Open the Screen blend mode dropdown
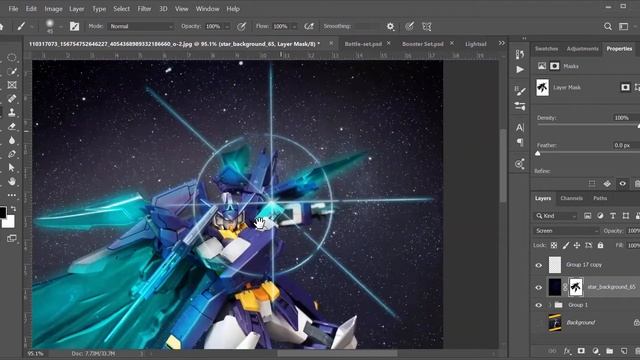 pyautogui.click(x=567, y=231)
